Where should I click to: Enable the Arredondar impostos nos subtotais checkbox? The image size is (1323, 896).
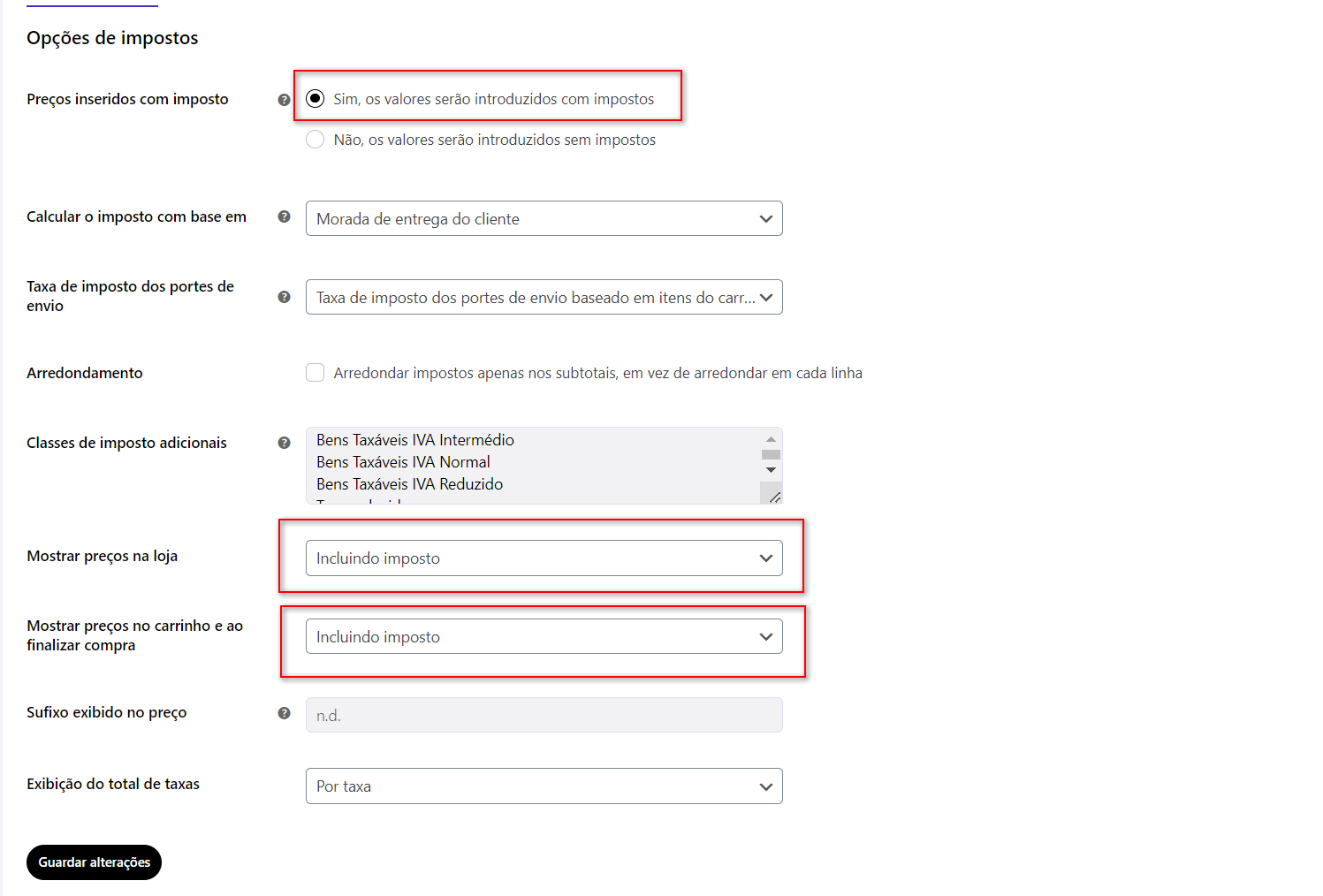315,373
